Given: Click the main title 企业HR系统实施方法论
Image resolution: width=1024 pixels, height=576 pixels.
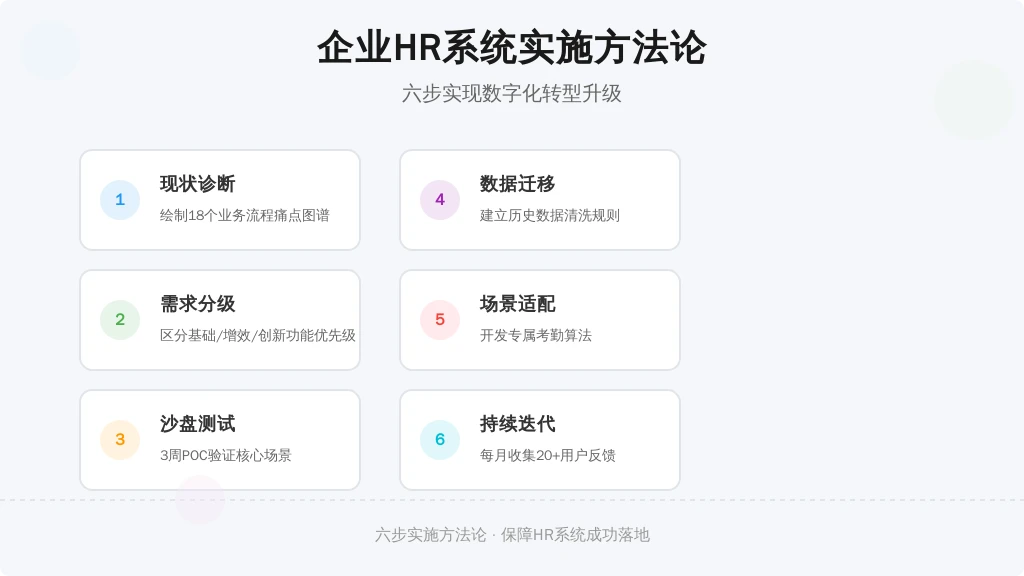Looking at the screenshot, I should point(512,48).
